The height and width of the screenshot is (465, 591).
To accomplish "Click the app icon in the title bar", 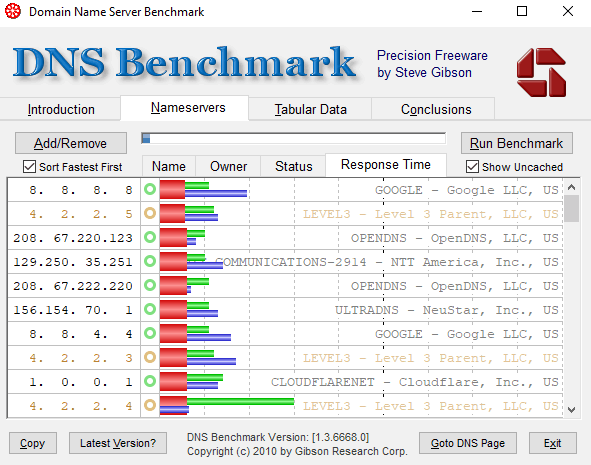I will [x=12, y=11].
